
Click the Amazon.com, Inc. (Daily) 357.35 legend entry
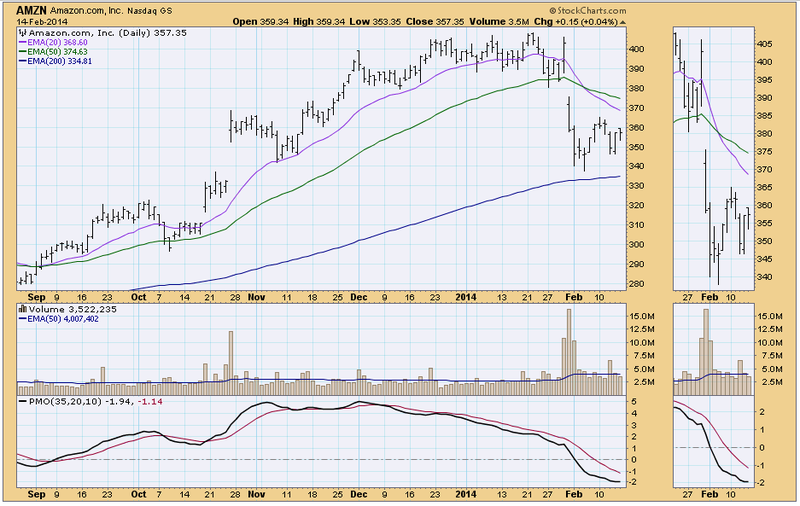pyautogui.click(x=108, y=33)
